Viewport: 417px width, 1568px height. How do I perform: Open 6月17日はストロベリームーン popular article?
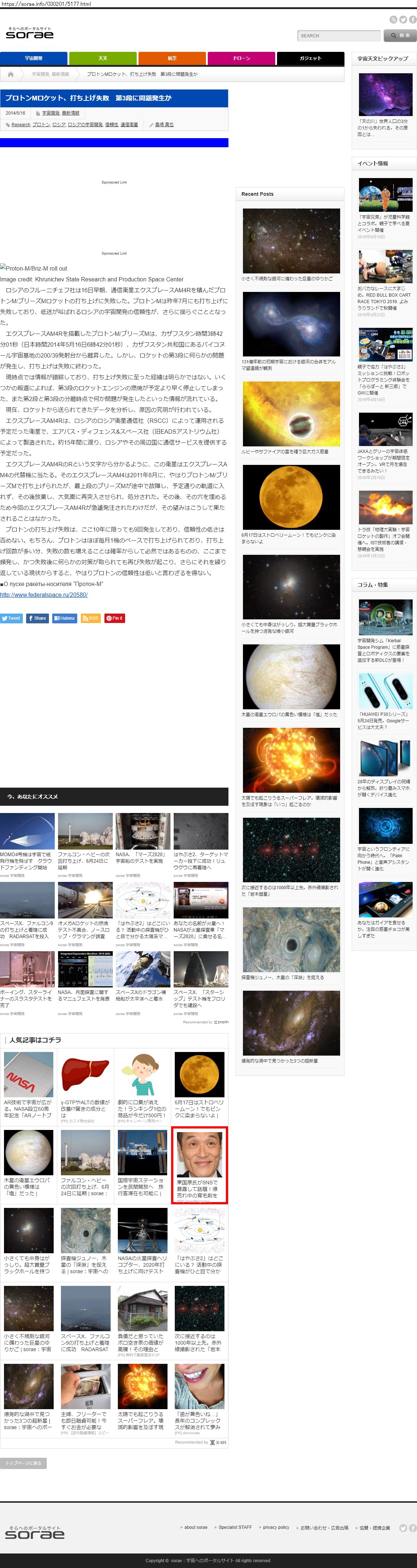coord(199,1085)
